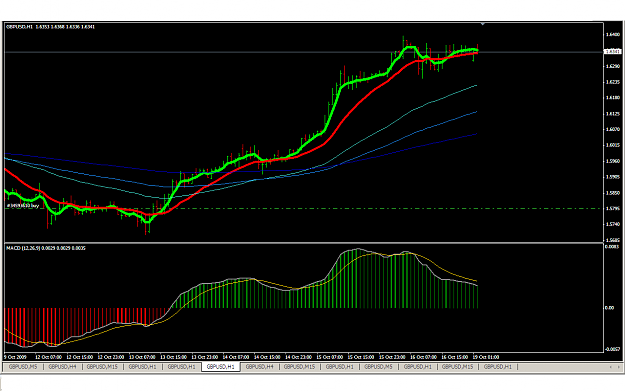Click the 0.00 MACD scale label
Screen dimensions: 625x391
point(609,308)
